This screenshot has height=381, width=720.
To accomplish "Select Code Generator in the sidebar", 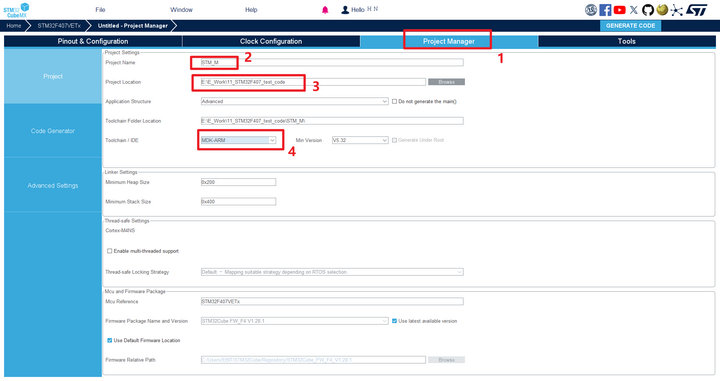I will pyautogui.click(x=53, y=131).
